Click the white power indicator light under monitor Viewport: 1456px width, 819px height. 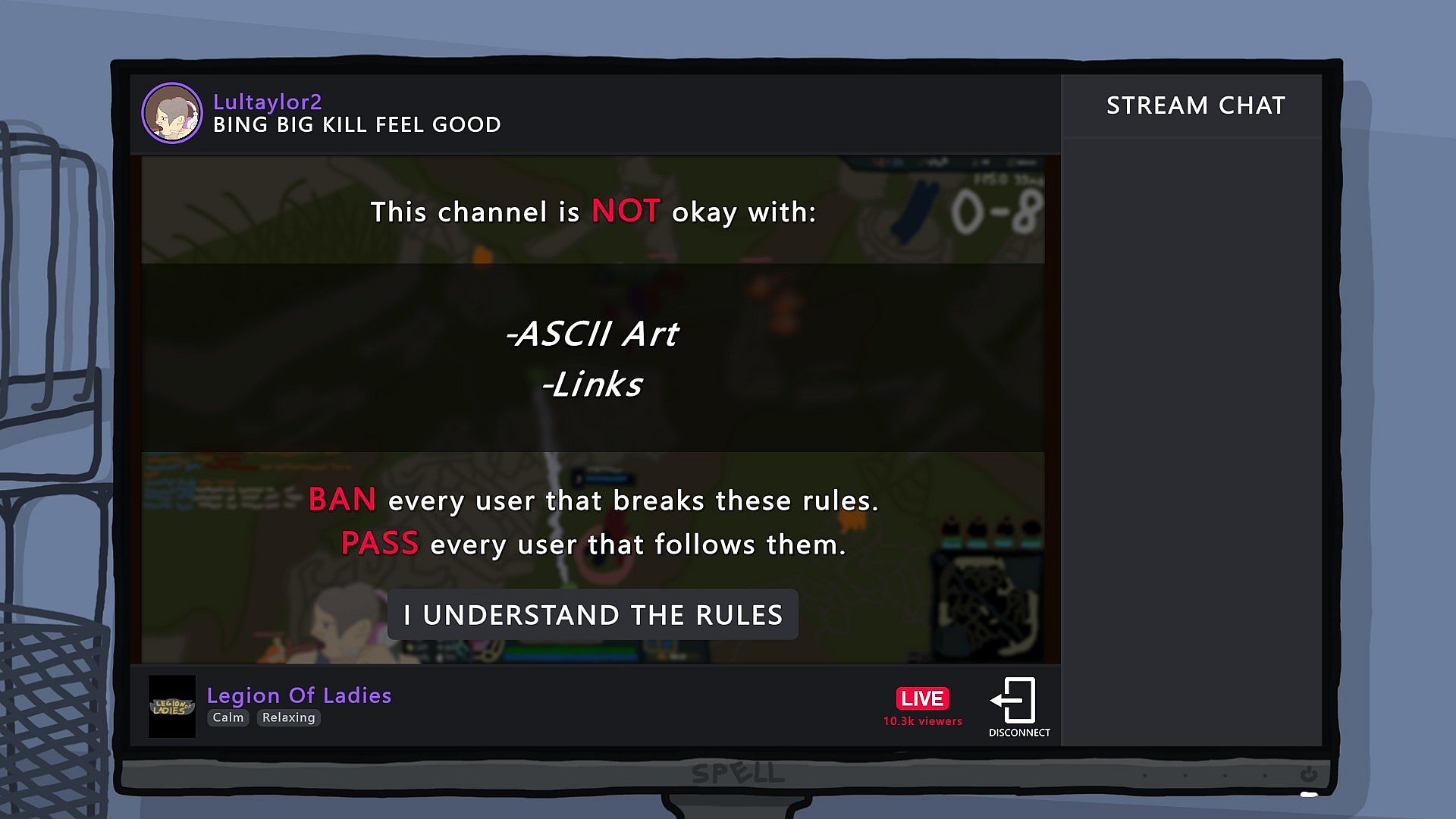tap(1309, 794)
